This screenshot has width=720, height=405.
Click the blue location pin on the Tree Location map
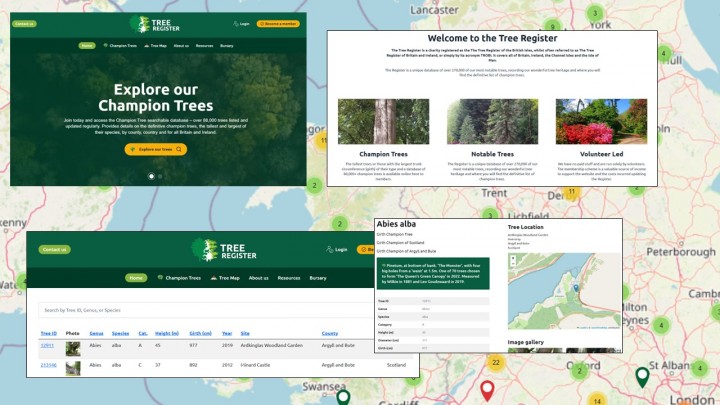(x=576, y=287)
